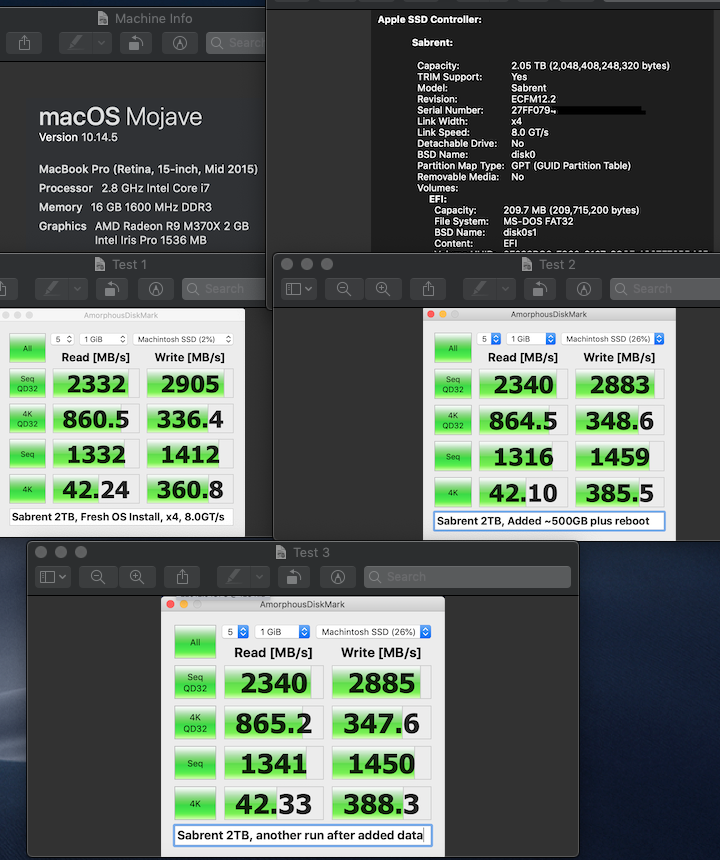The width and height of the screenshot is (720, 860).
Task: Click the Share icon in Machine Info window
Action: pos(24,43)
